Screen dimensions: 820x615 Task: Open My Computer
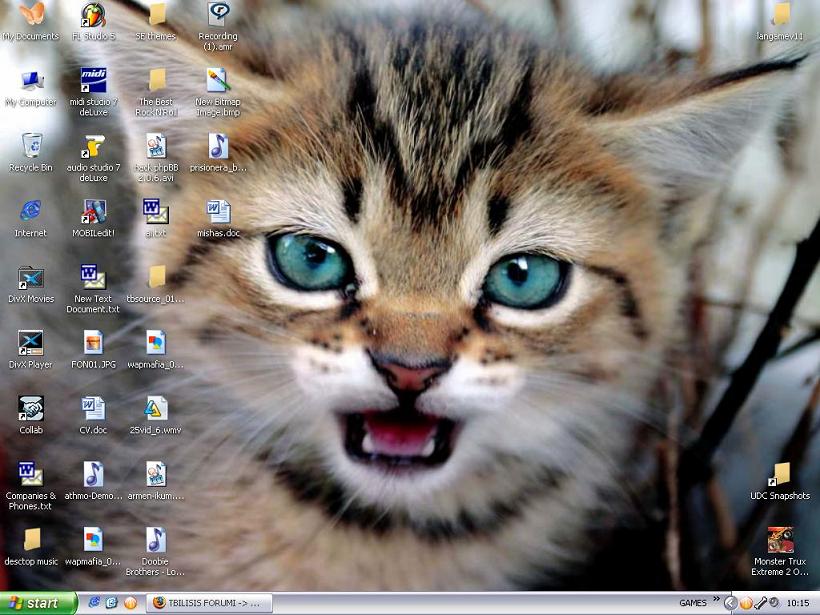click(x=31, y=82)
